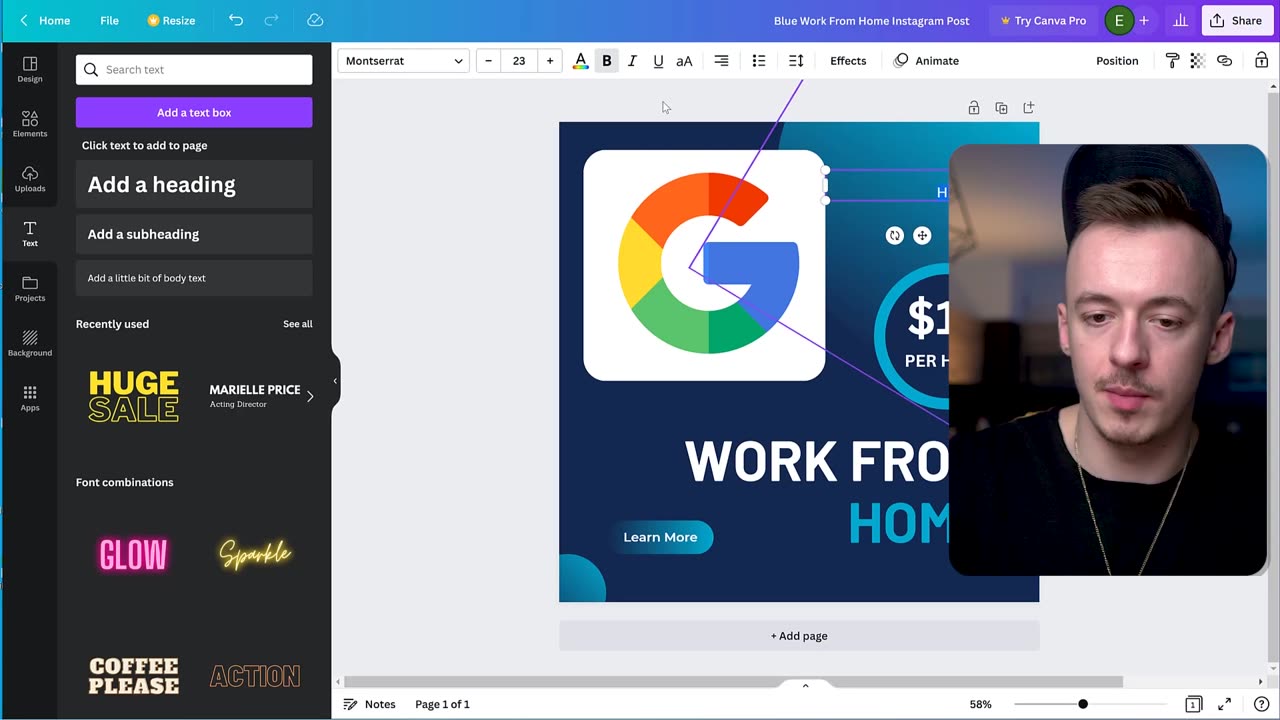Open the analytics bar chart icon

(x=1180, y=20)
